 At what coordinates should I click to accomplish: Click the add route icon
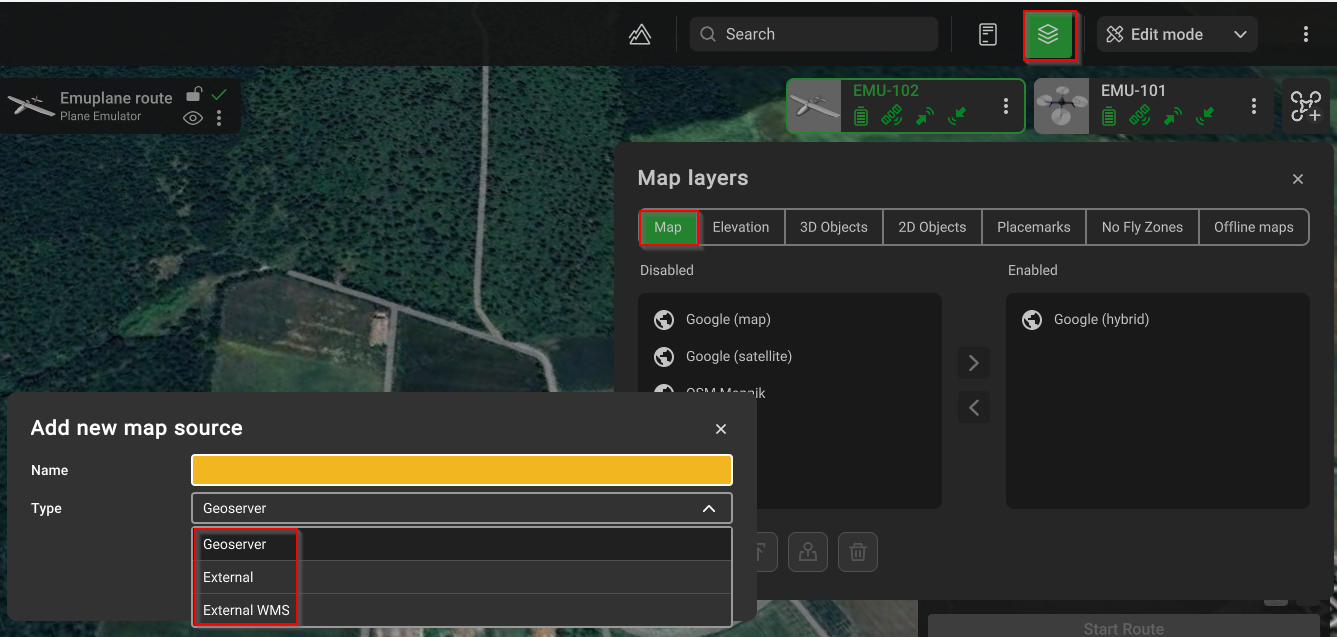tap(1305, 106)
